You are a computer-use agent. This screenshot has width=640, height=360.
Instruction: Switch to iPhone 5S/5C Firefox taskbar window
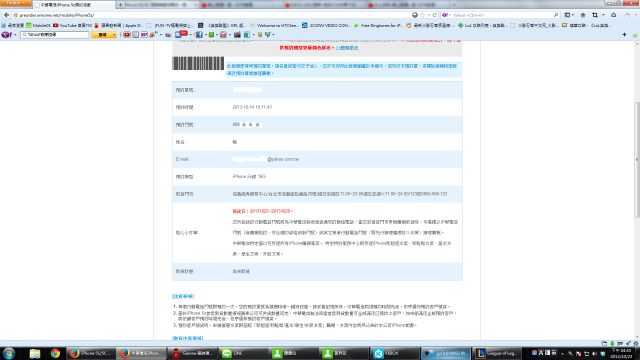(90, 353)
